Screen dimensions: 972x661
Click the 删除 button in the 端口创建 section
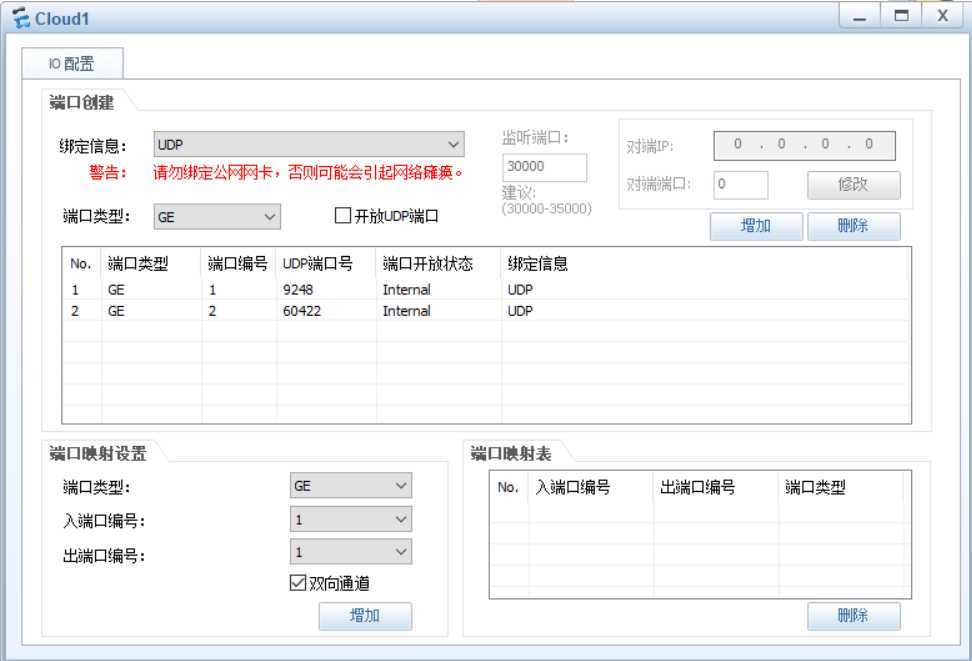coord(855,226)
